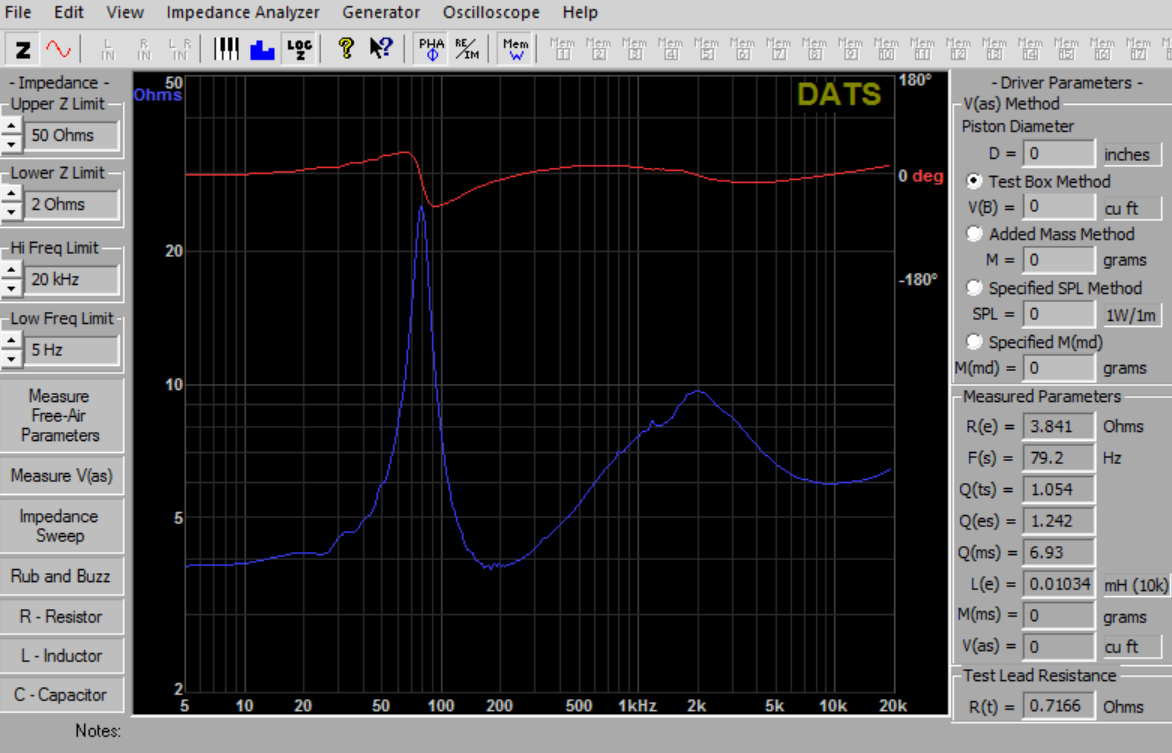Open the Impedance Analyzer menu
The image size is (1172, 753).
[x=242, y=13]
